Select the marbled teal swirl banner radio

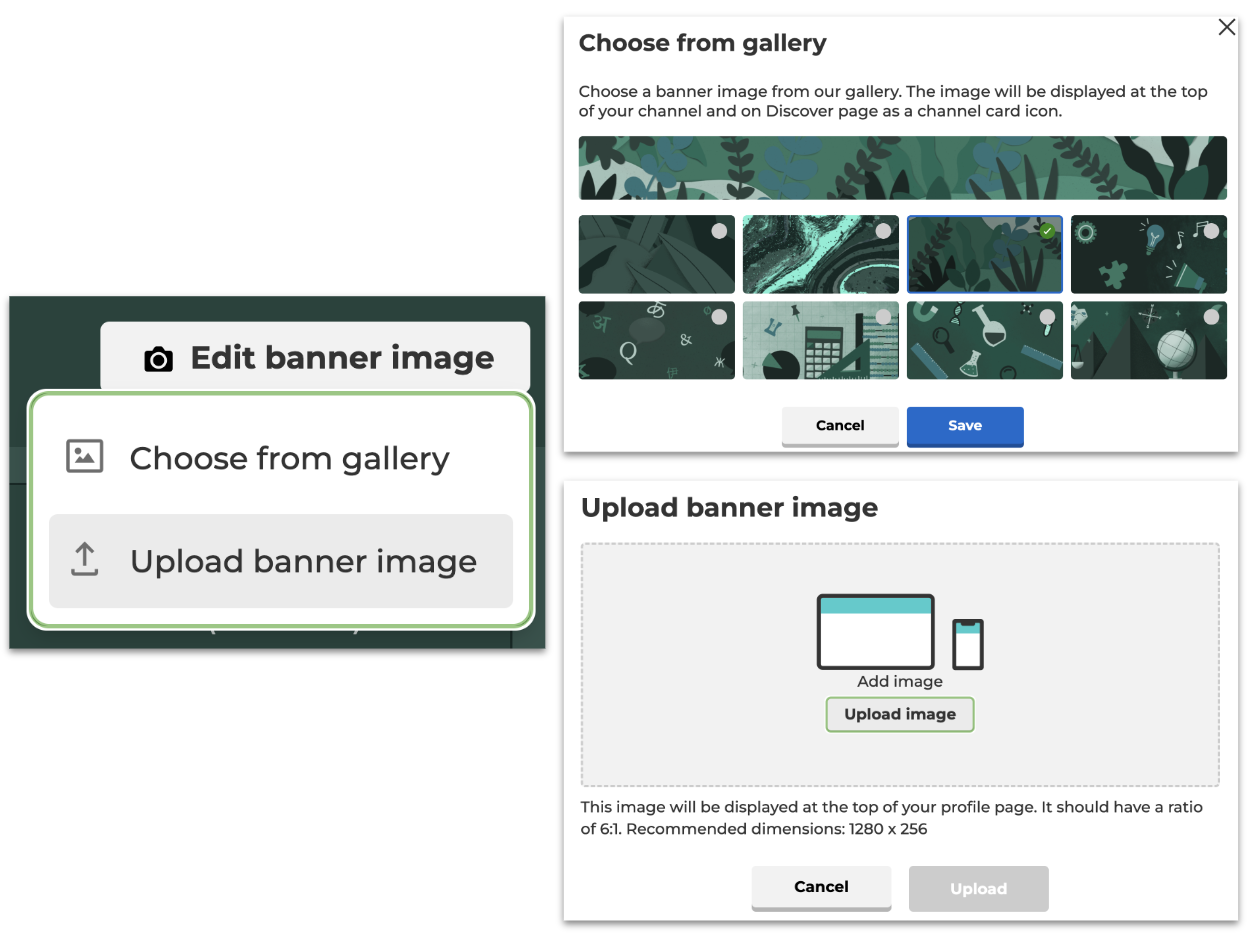883,231
